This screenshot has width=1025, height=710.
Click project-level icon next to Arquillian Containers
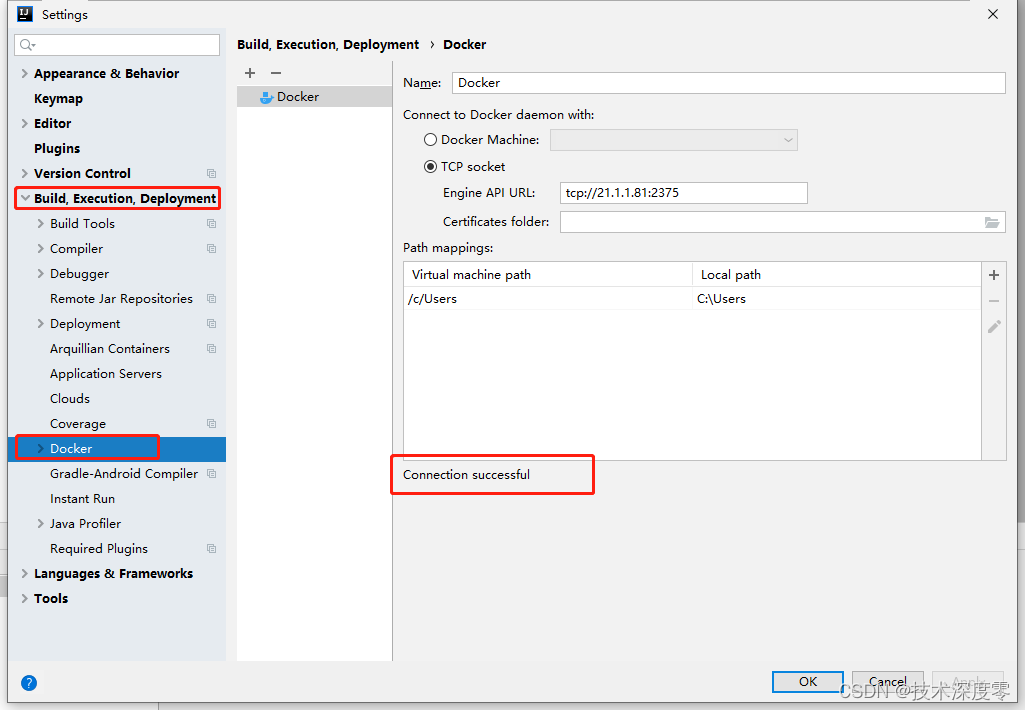[211, 348]
